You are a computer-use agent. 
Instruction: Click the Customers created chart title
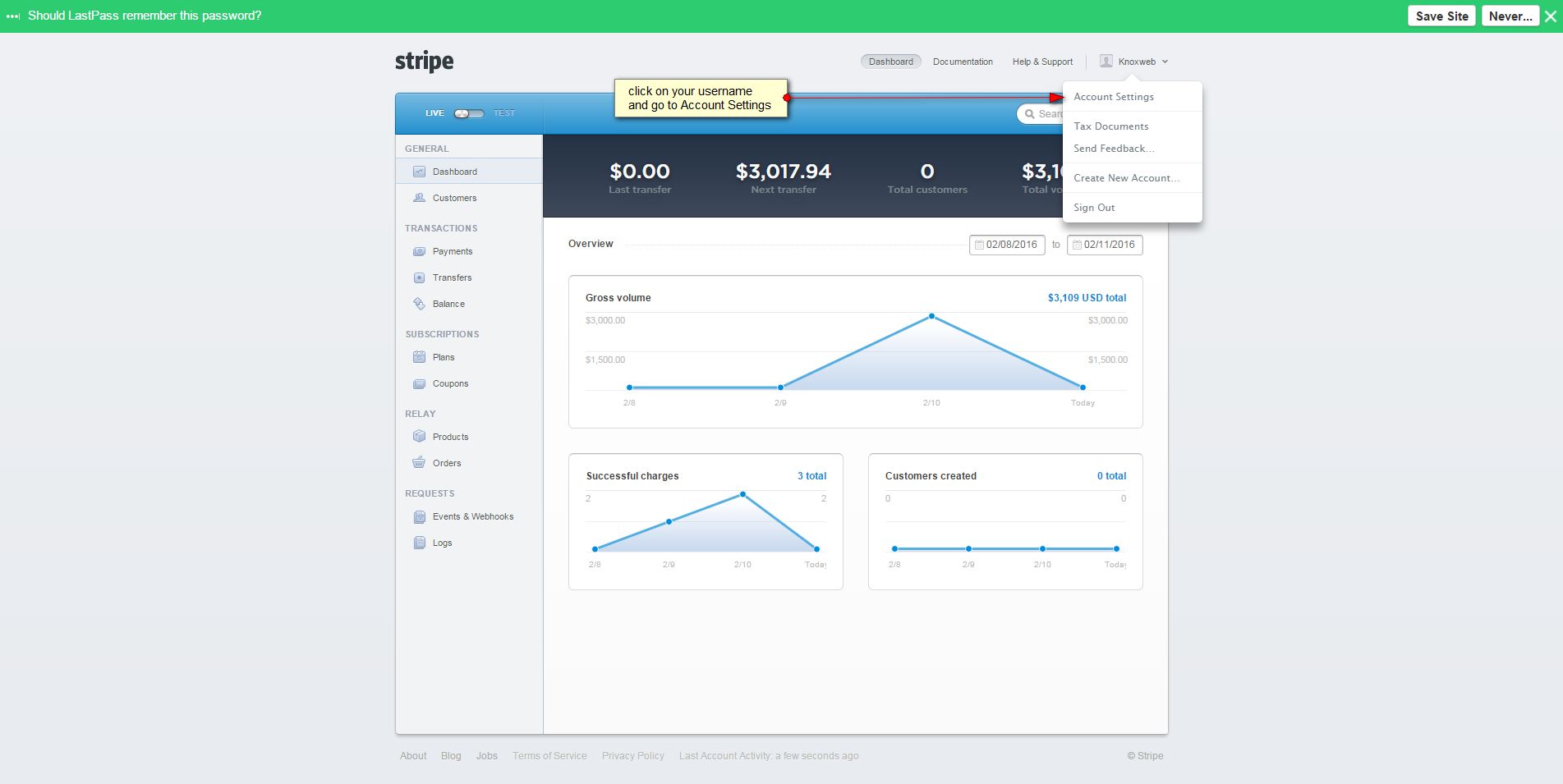tap(931, 476)
